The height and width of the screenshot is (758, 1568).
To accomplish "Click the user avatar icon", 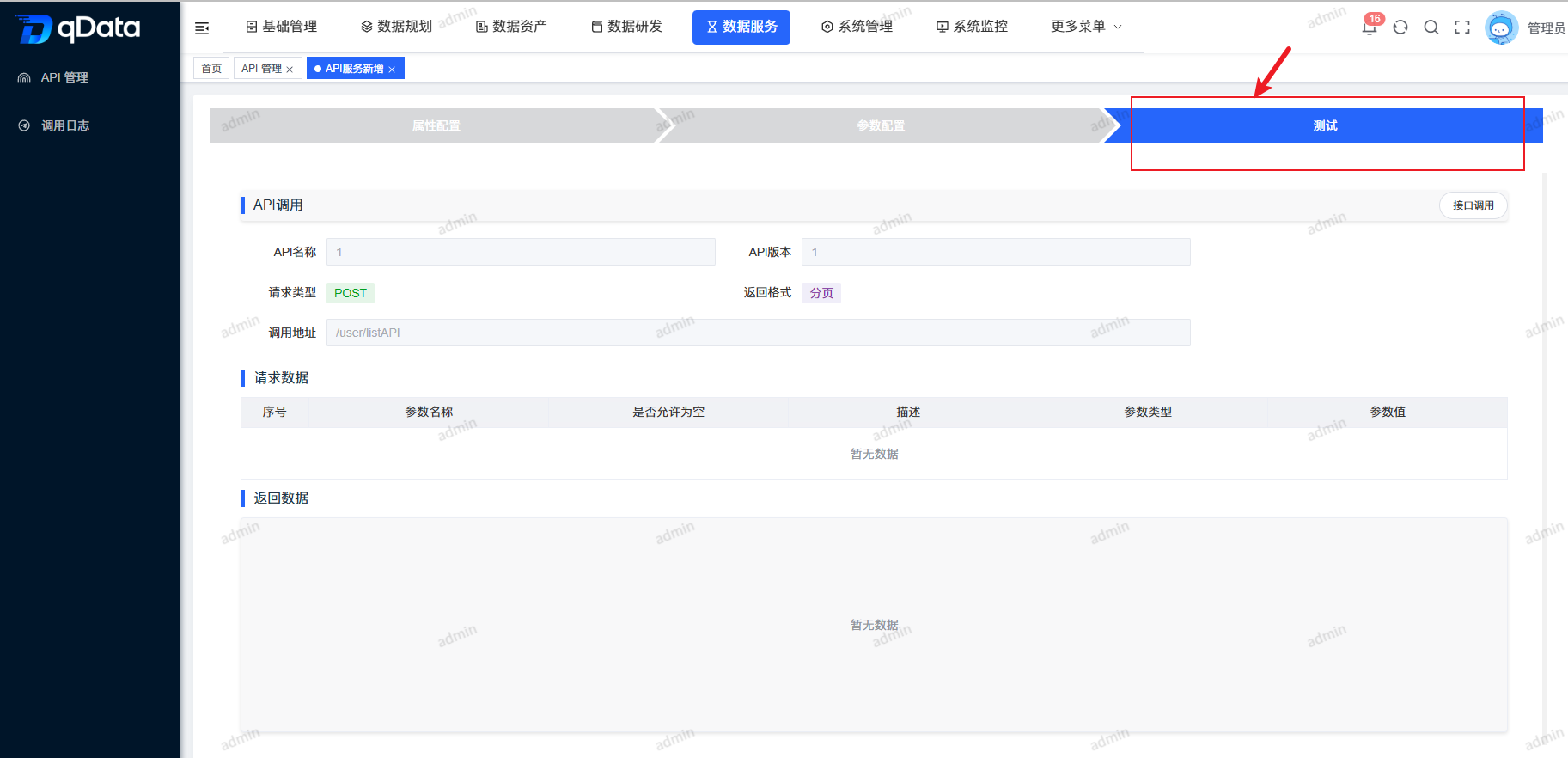I will click(1501, 28).
